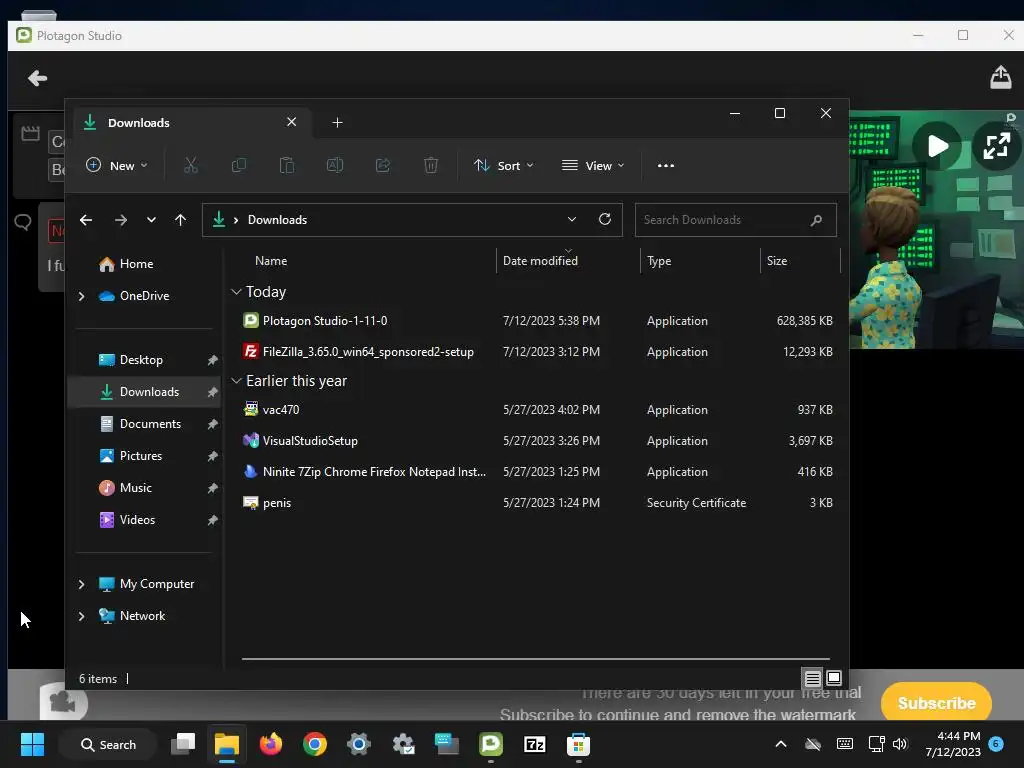Open 7-Zip from the taskbar

point(534,744)
